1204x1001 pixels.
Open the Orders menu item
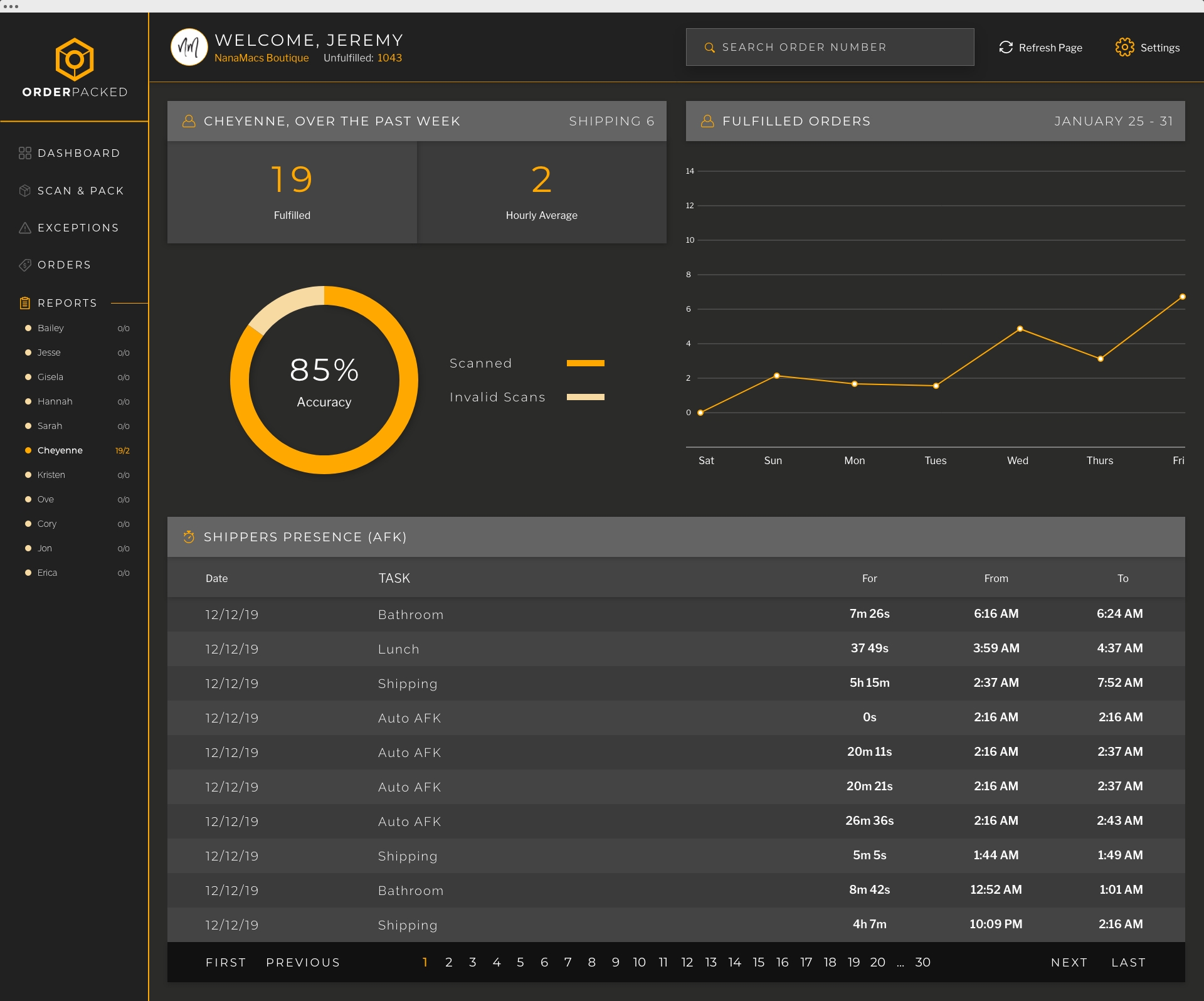[64, 265]
